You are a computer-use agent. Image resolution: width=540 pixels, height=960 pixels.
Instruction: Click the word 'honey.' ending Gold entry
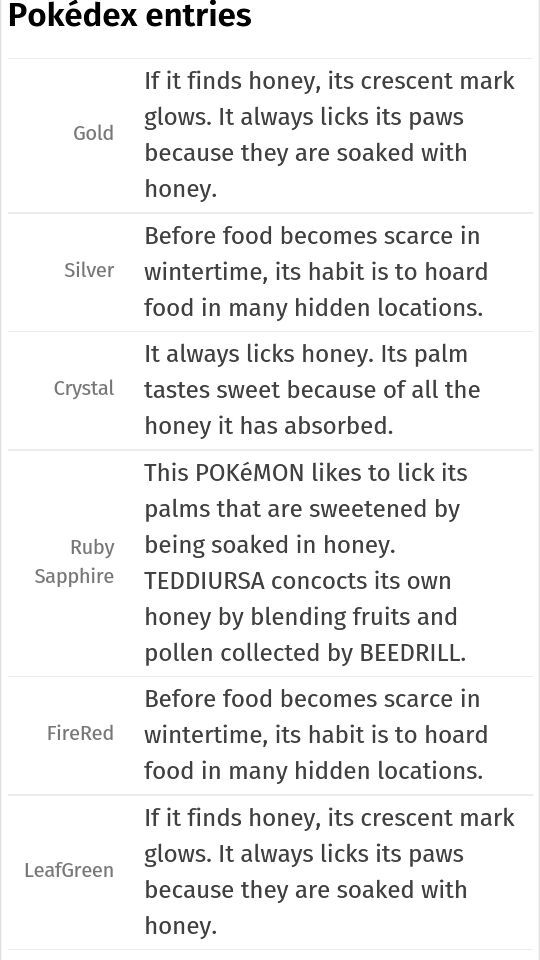point(181,189)
